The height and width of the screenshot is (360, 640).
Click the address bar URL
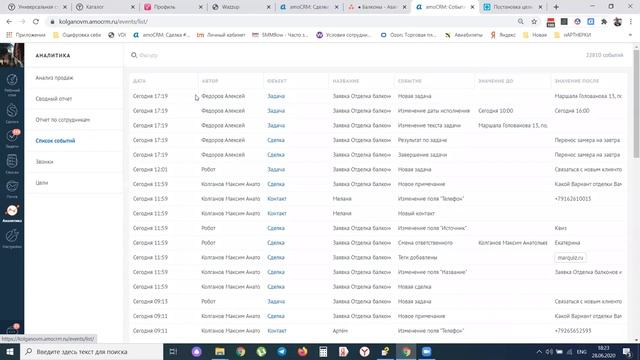tap(103, 22)
